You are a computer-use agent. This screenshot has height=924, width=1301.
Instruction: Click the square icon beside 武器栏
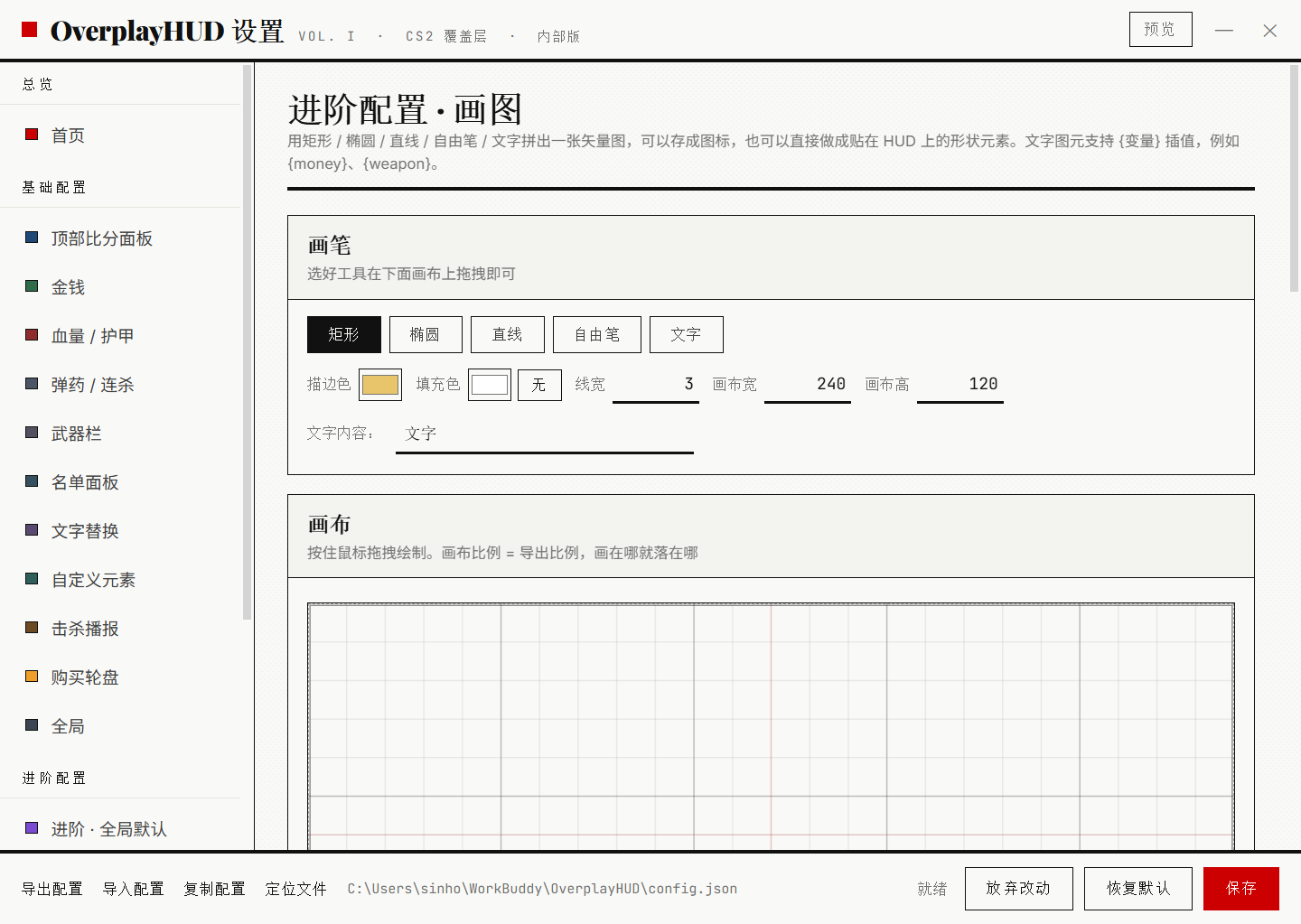coord(32,433)
